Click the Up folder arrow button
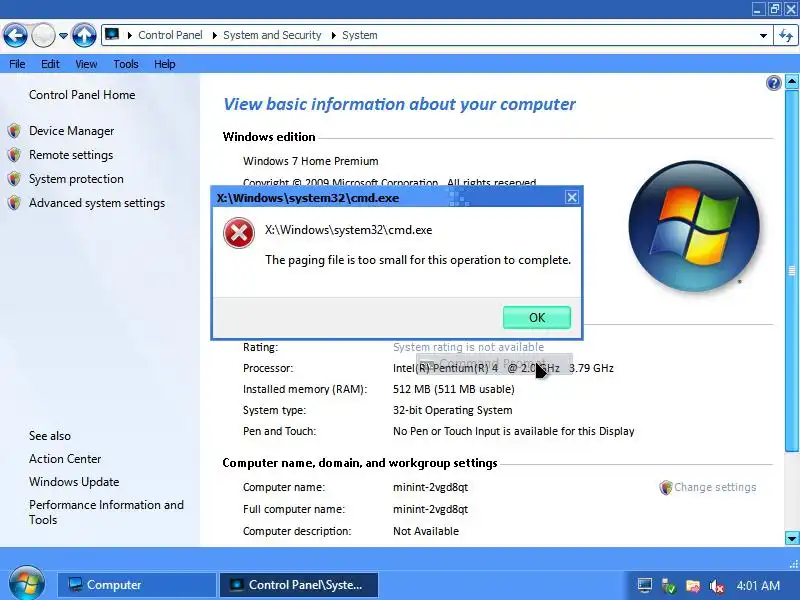The image size is (800, 600). [84, 35]
